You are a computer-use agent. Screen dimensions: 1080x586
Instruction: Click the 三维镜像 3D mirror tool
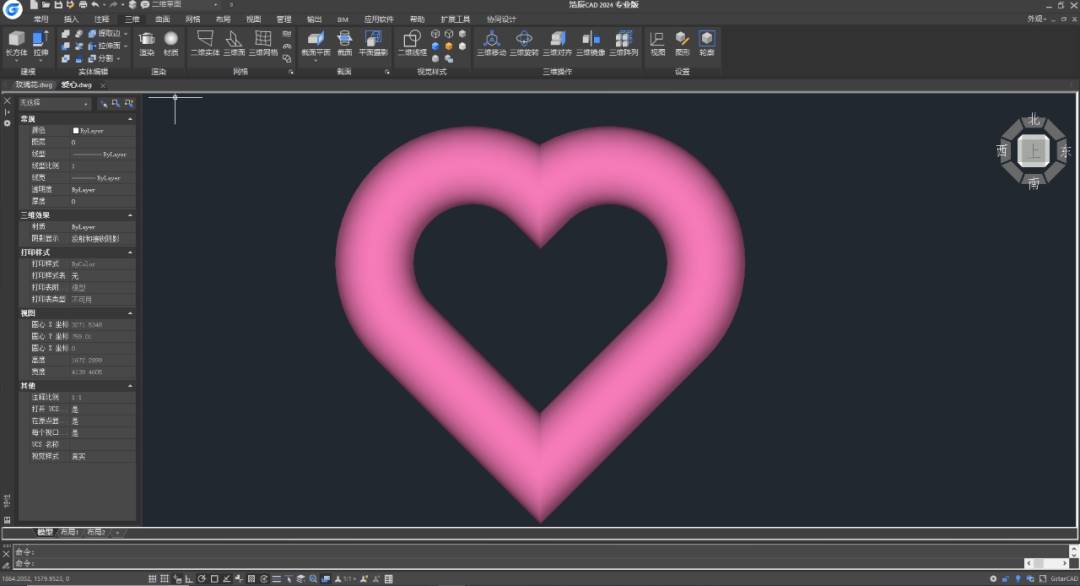coord(591,43)
